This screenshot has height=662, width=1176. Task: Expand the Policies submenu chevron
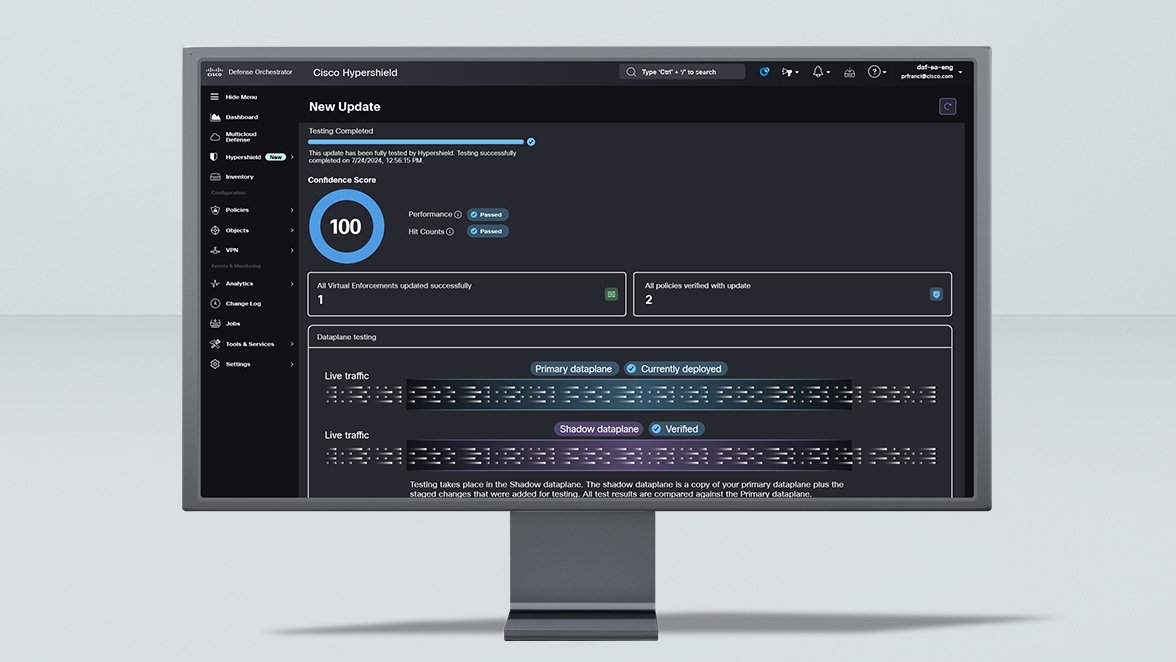pyautogui.click(x=292, y=211)
